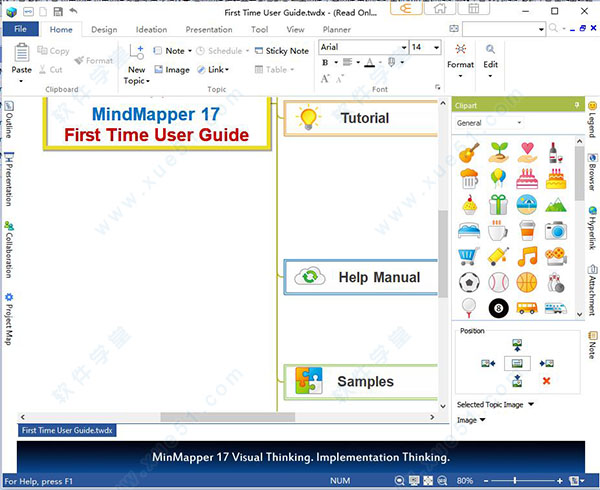Click the zoom out minus button
Screen dimensions: 600x490
[486, 481]
